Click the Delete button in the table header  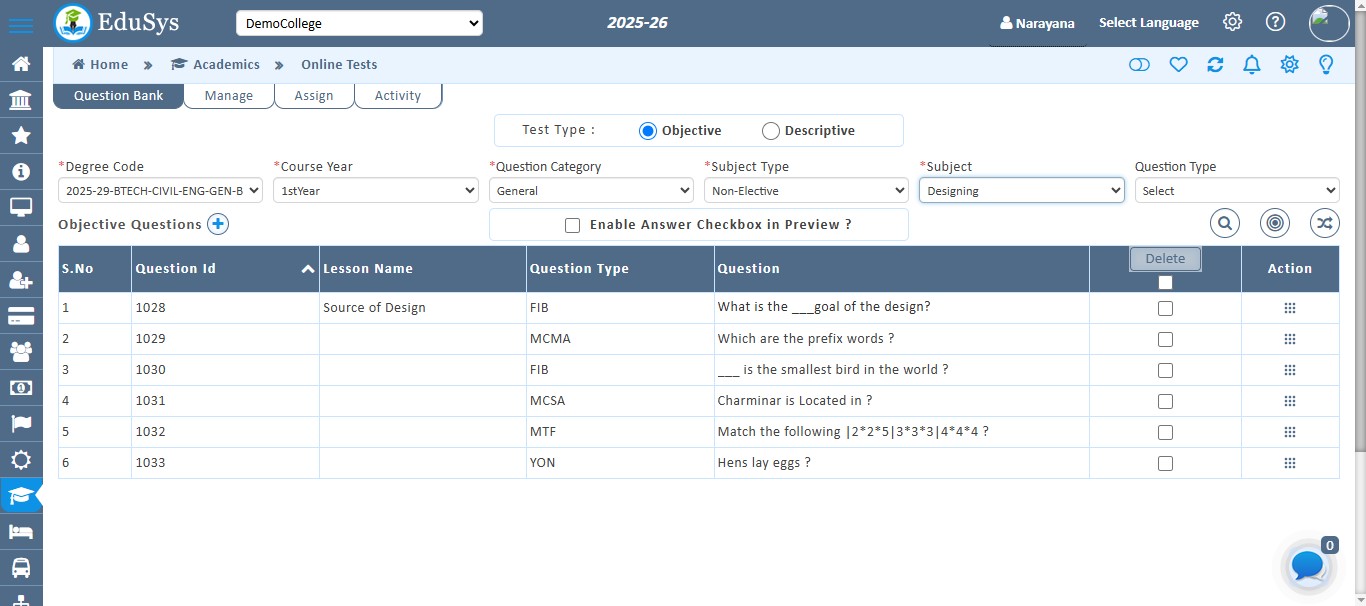(x=1165, y=258)
